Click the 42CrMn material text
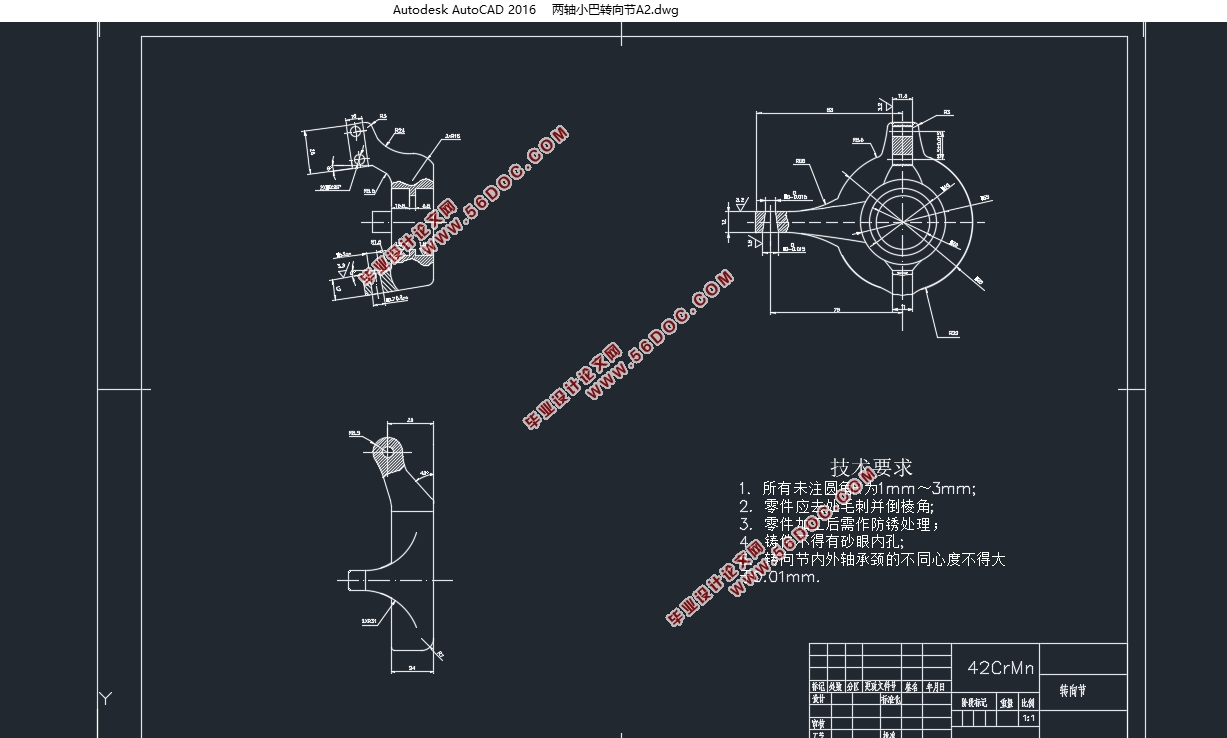The image size is (1227, 738). point(1000,668)
